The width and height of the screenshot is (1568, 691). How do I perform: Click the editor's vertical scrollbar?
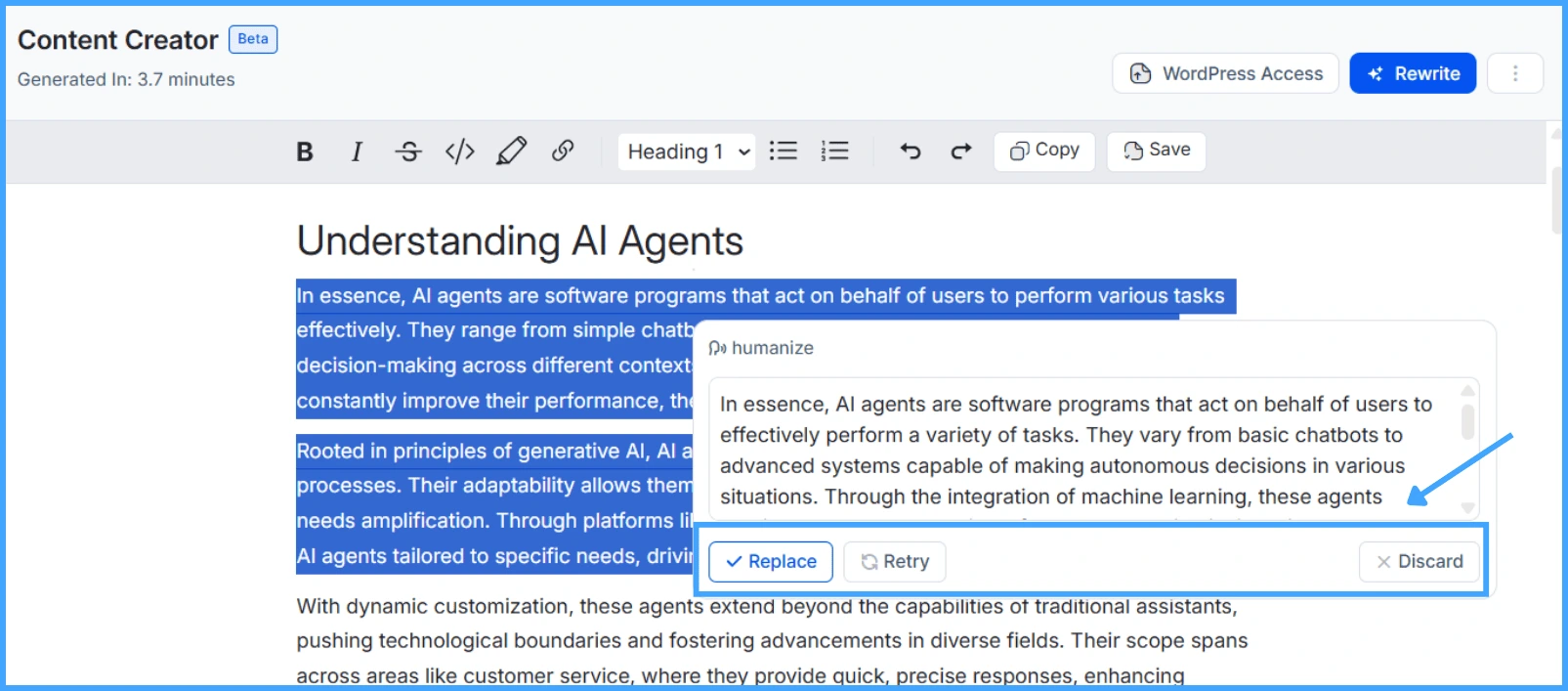point(1556,200)
